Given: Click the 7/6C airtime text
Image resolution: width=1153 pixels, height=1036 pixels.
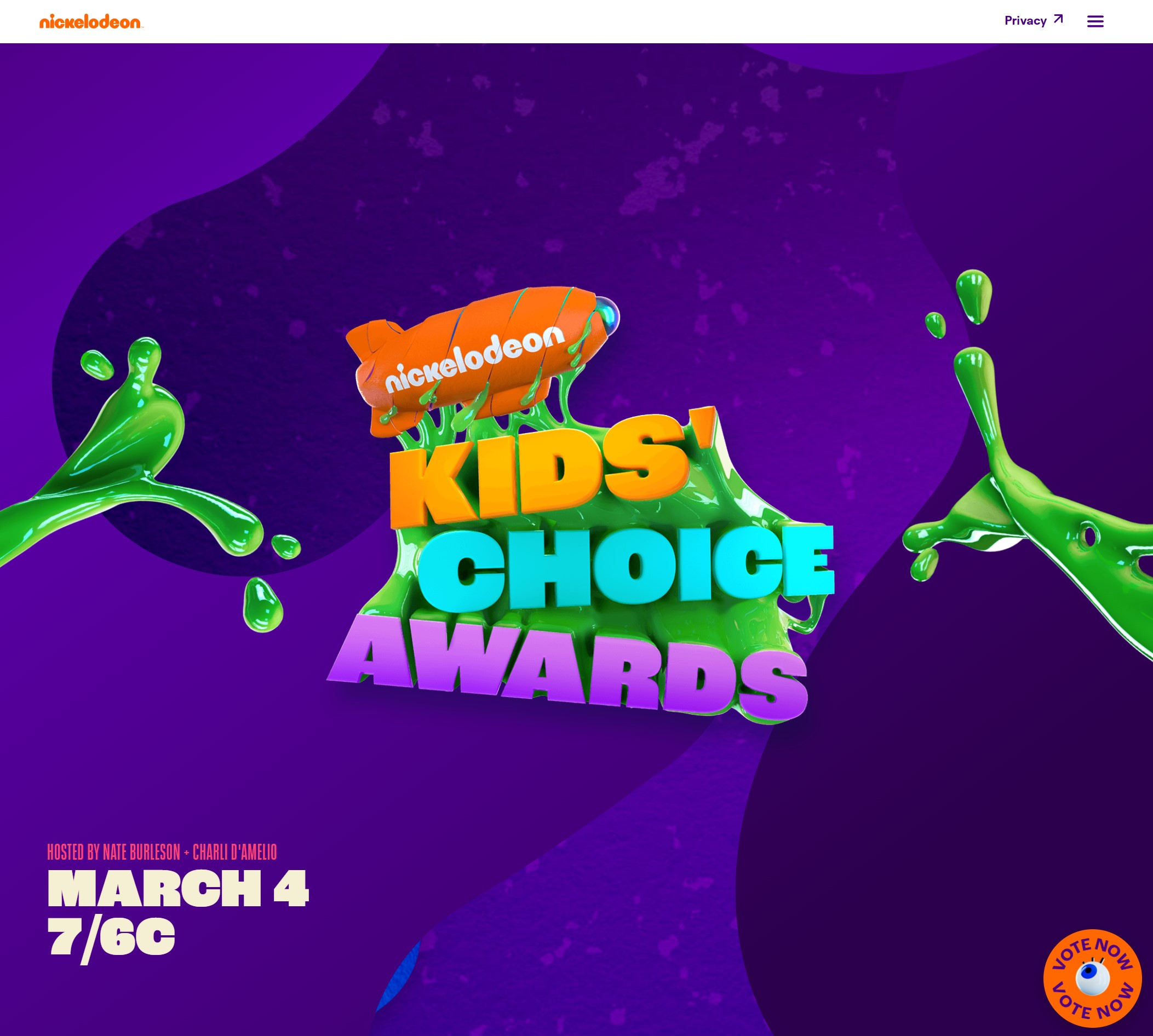Looking at the screenshot, I should (112, 938).
